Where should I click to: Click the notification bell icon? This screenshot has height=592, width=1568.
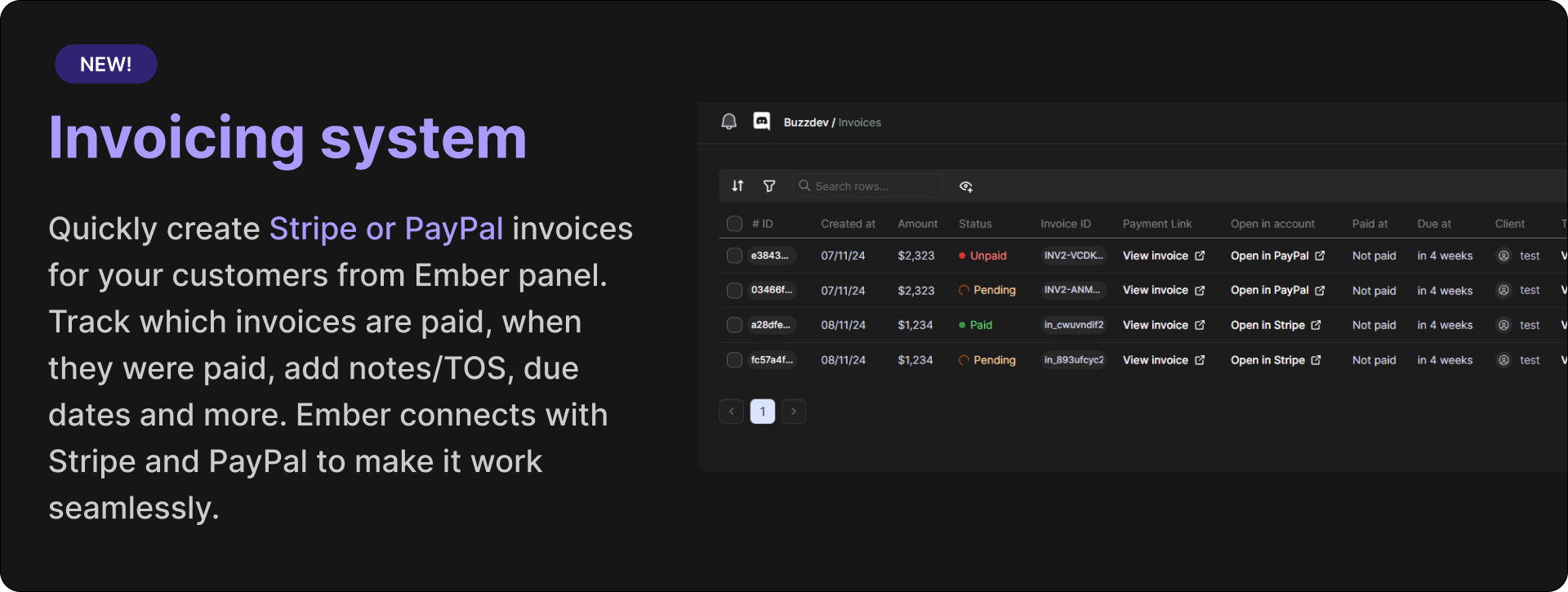tap(728, 122)
